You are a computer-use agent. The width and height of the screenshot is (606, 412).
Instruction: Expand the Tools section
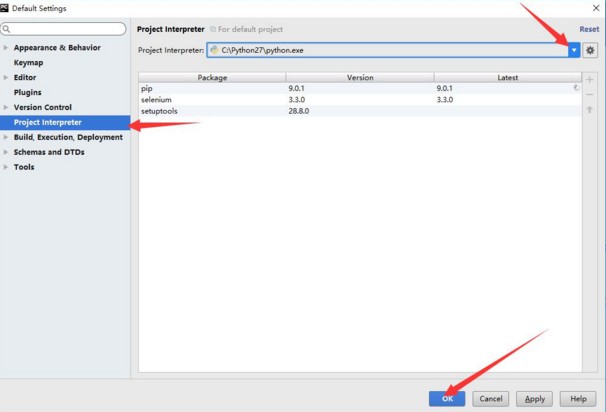tap(5, 167)
